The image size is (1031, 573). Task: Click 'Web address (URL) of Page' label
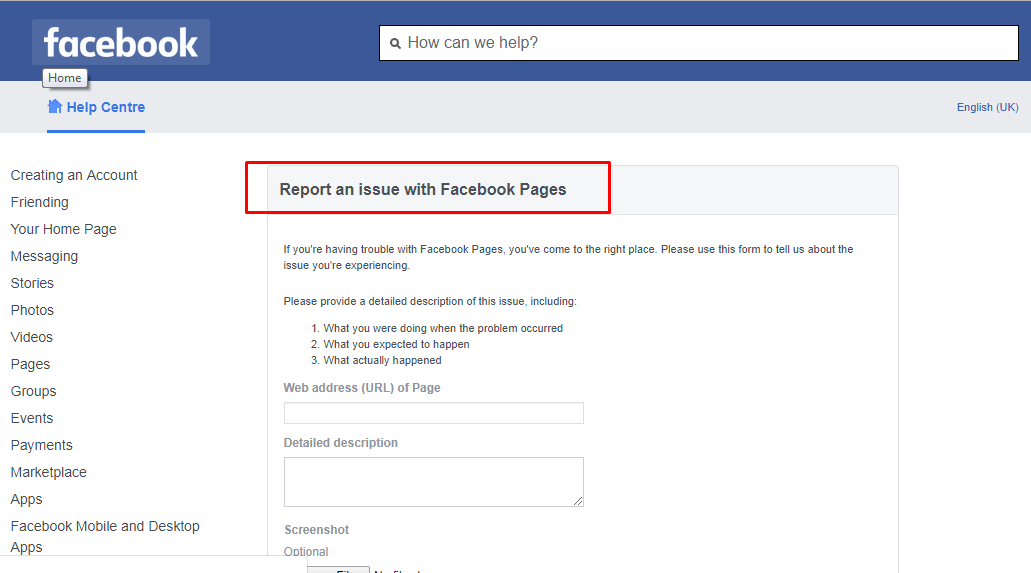362,387
